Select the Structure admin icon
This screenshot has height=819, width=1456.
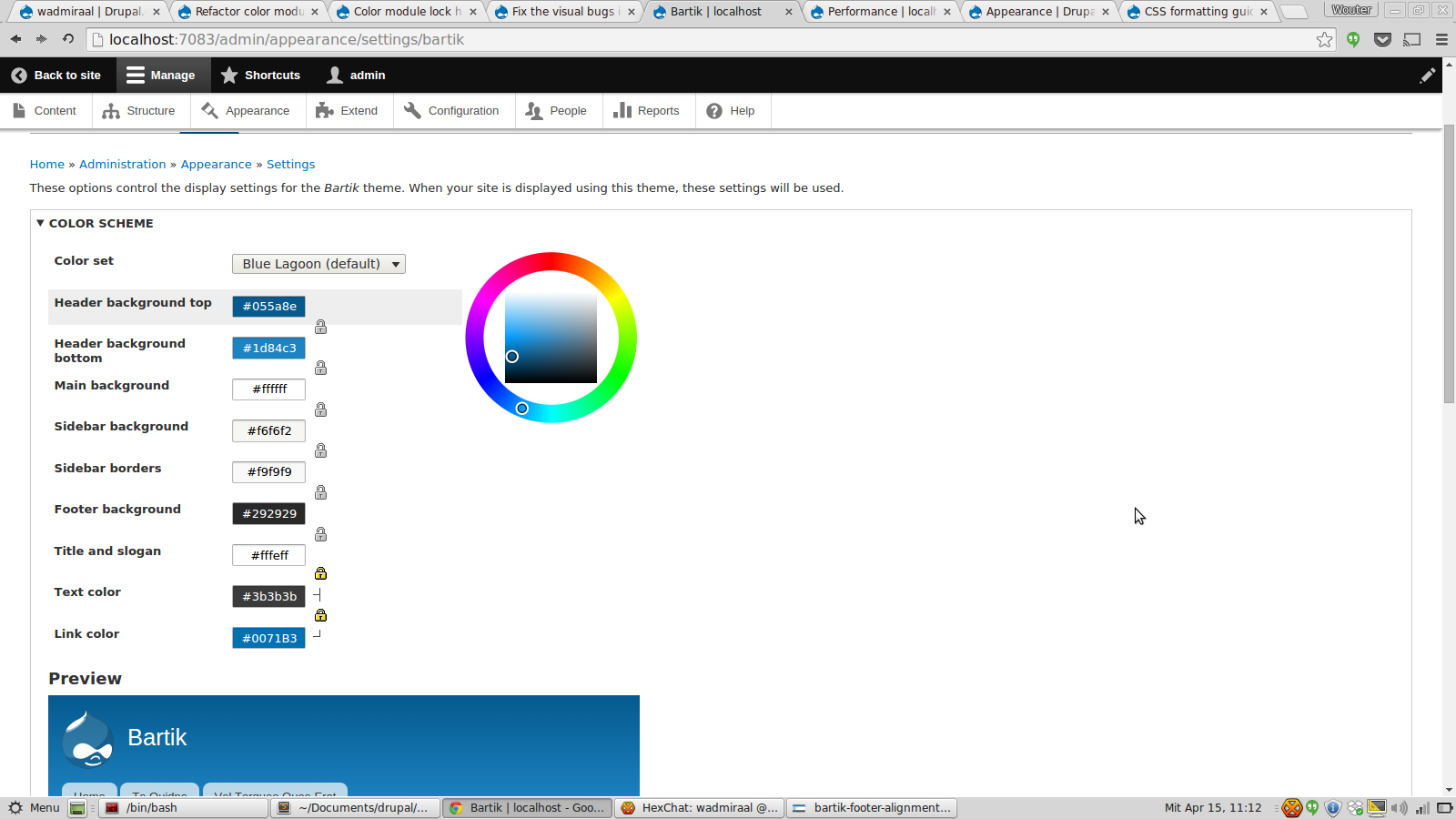click(111, 110)
